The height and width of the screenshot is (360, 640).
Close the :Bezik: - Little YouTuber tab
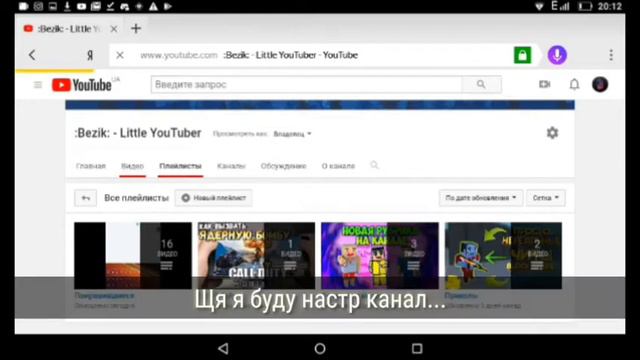114,29
